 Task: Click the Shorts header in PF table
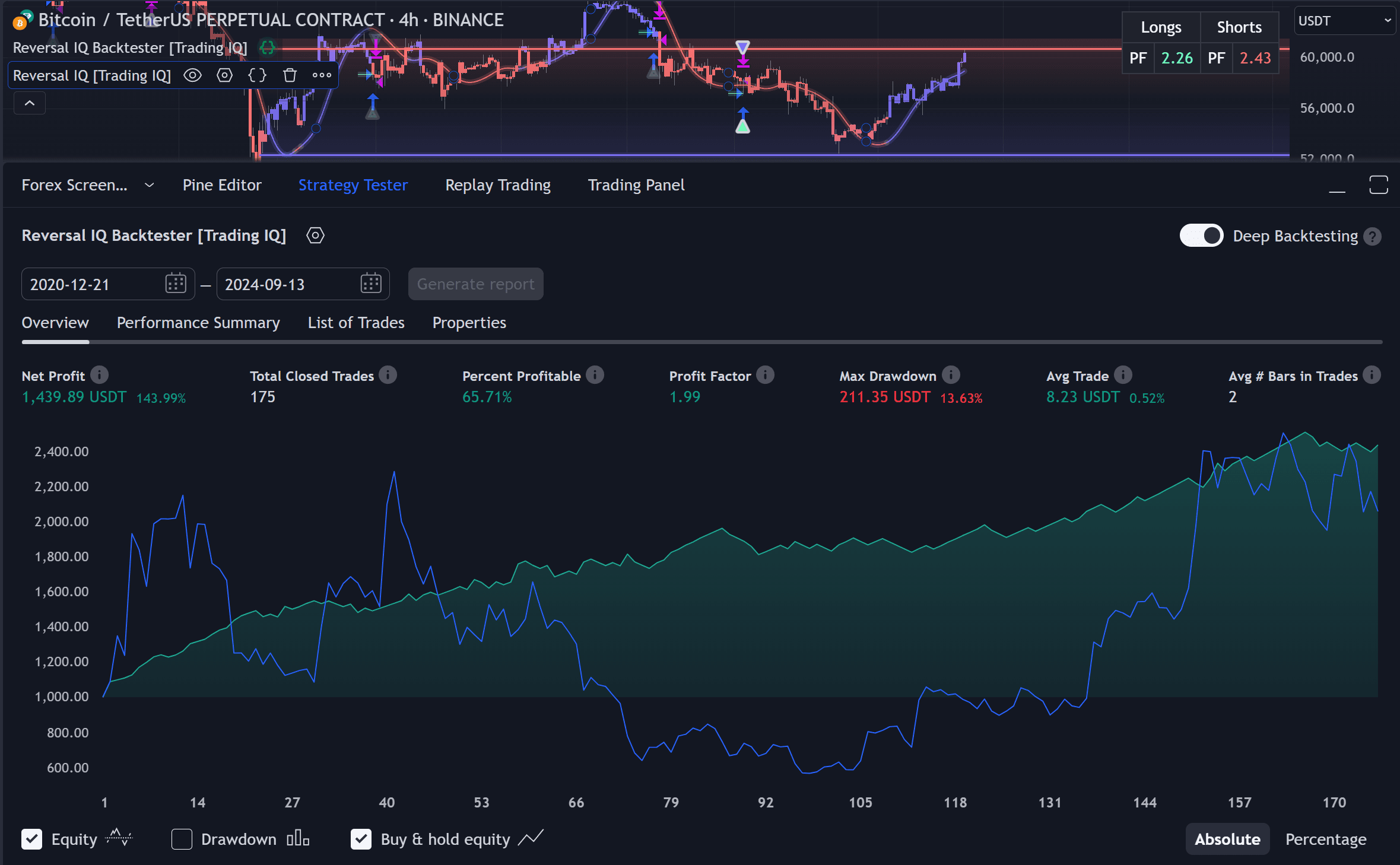pyautogui.click(x=1239, y=27)
